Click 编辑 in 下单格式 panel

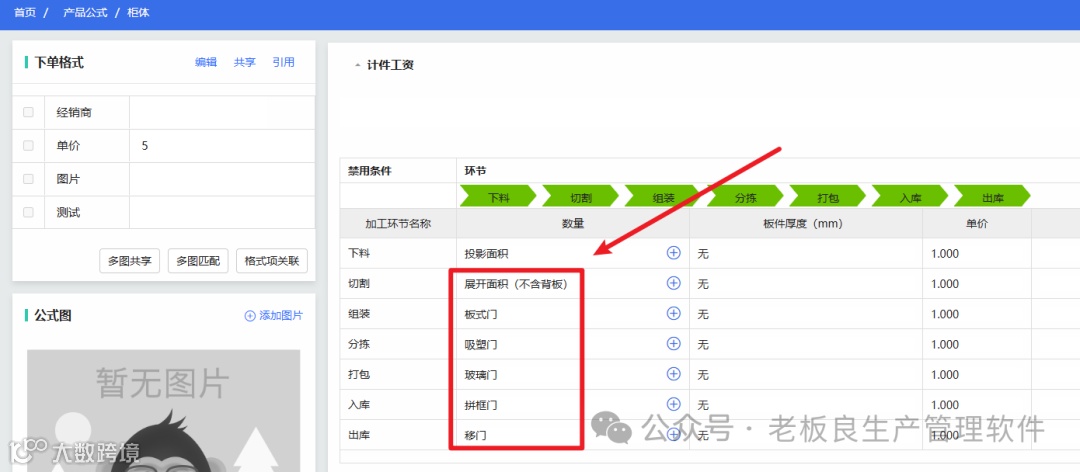(206, 62)
